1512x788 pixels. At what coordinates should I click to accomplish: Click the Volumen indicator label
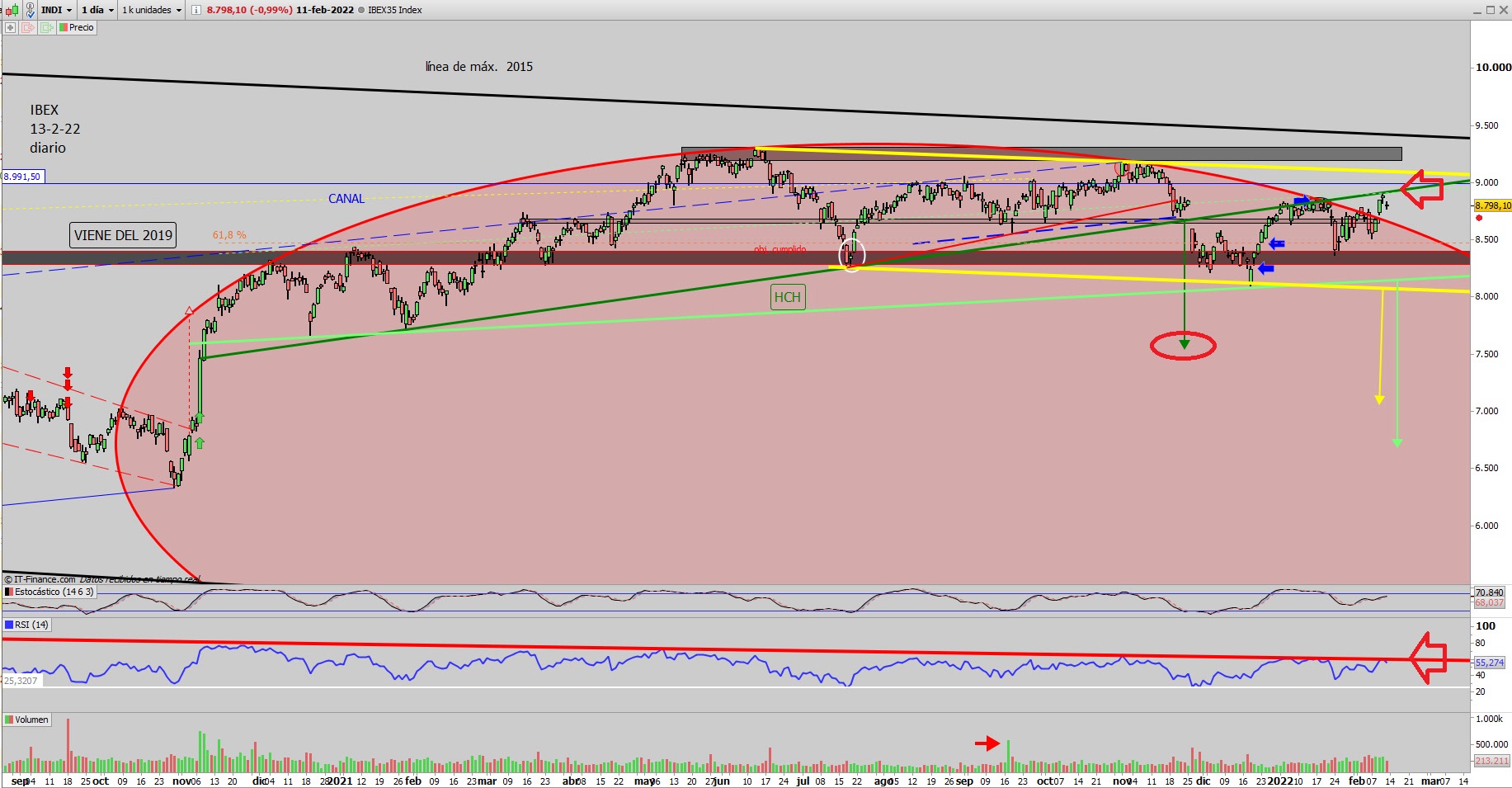27,720
